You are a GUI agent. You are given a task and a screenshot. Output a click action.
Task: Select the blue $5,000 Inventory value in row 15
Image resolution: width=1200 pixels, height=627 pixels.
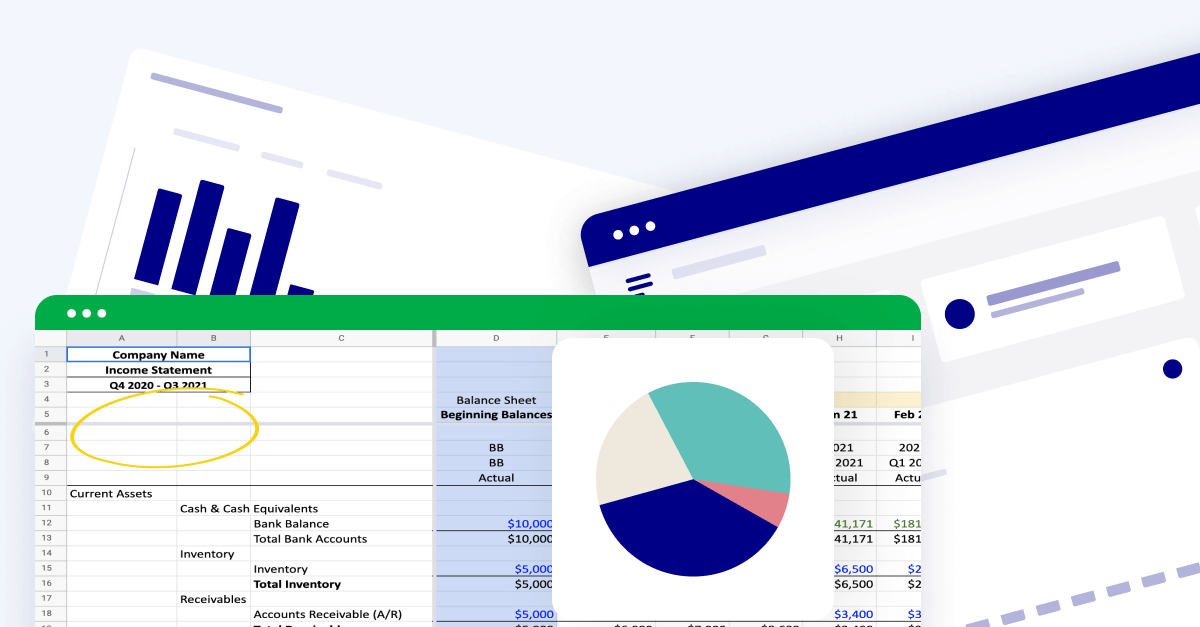tap(533, 569)
